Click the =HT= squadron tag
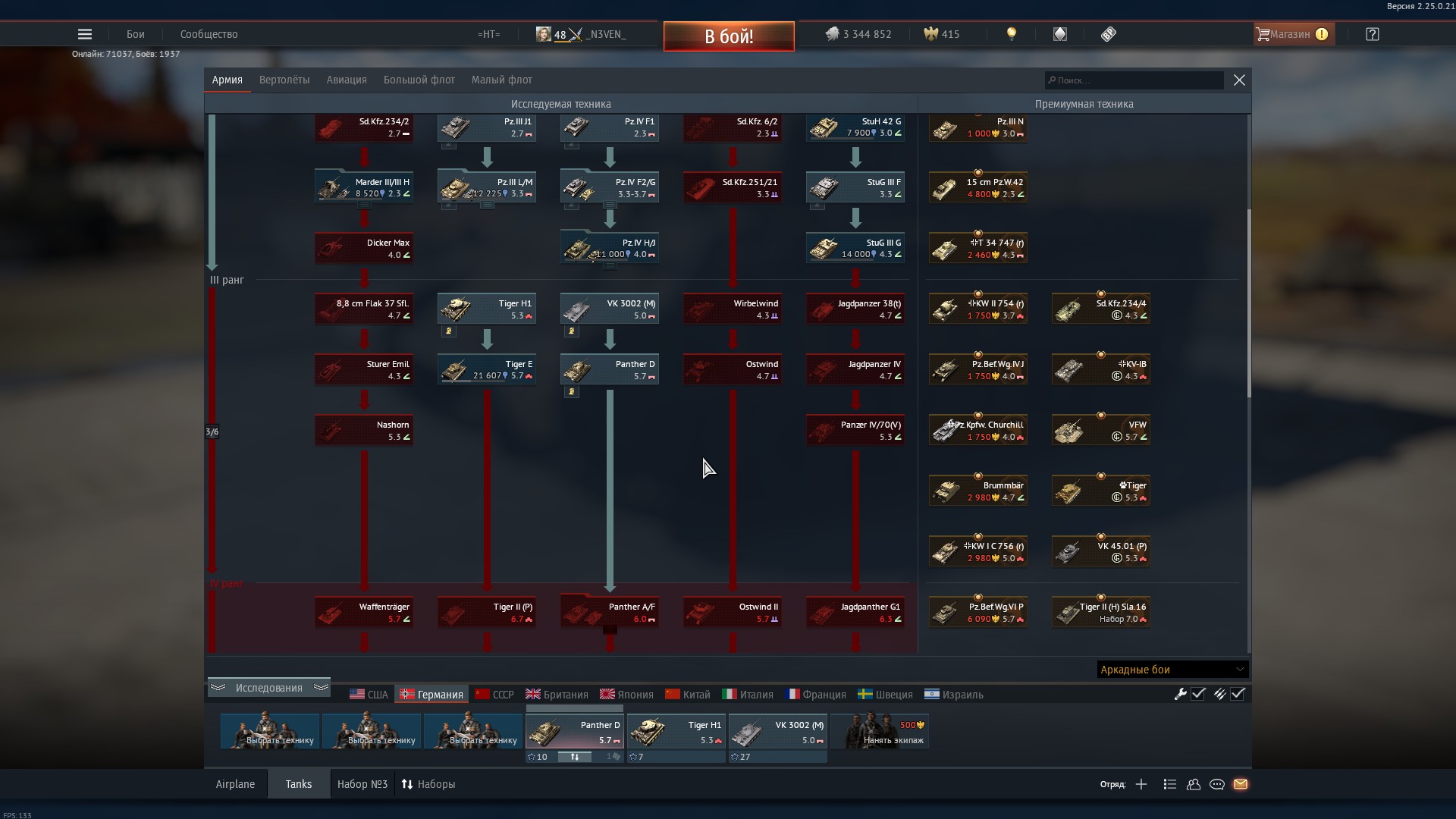The image size is (1456, 819). (x=489, y=34)
